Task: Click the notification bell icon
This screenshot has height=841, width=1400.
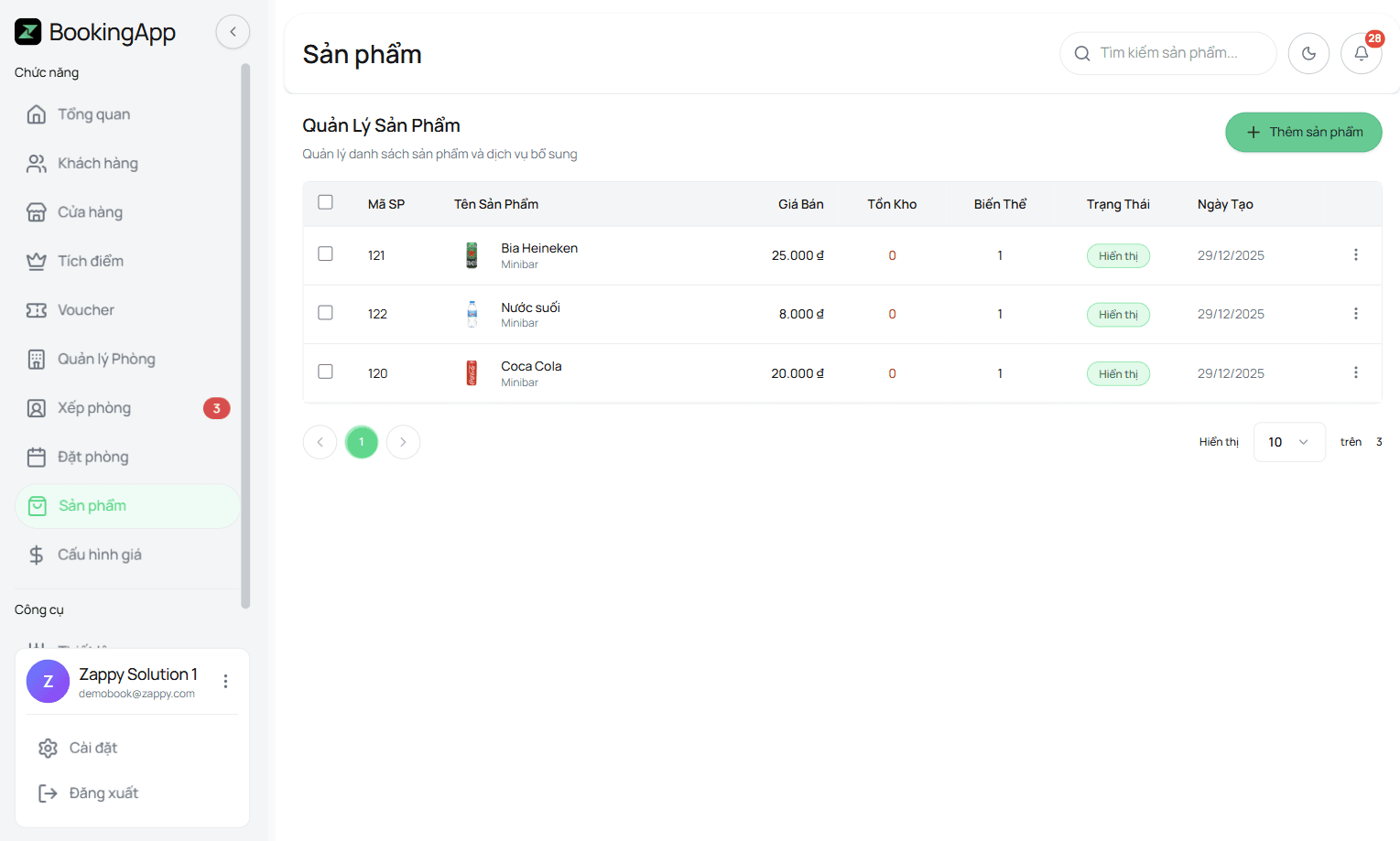Action: [1361, 54]
